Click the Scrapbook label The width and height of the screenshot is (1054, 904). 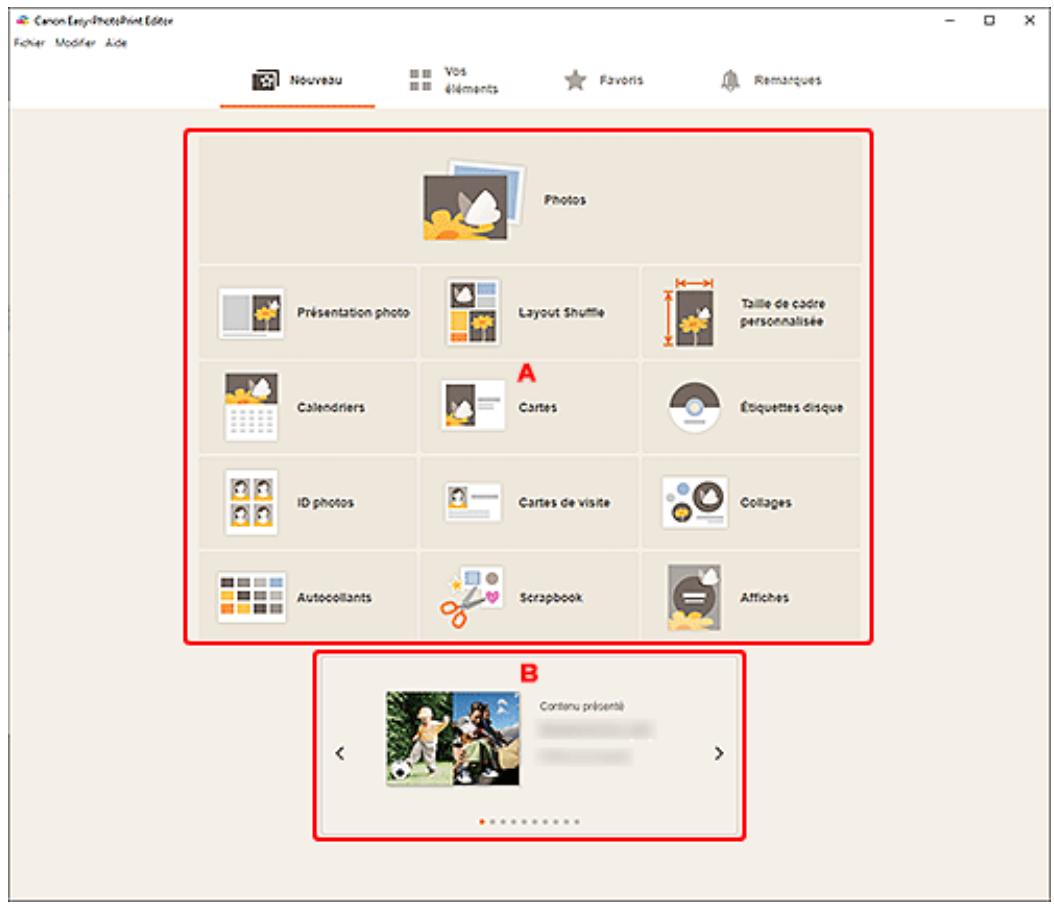pyautogui.click(x=551, y=598)
